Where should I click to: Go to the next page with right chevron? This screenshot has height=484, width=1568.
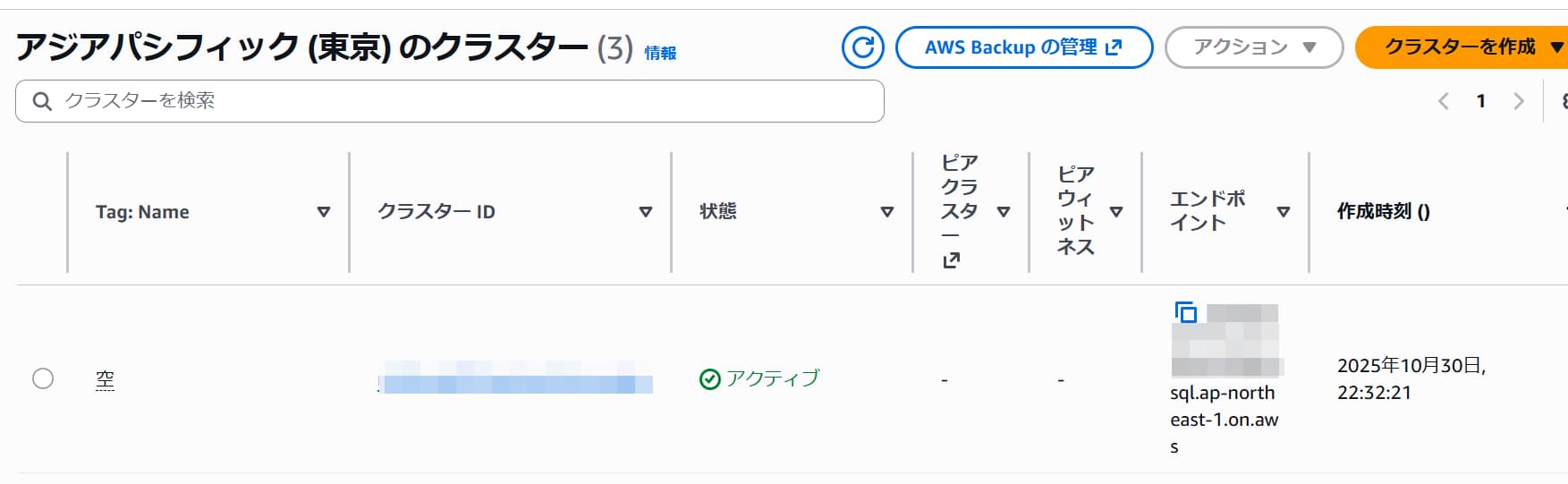1518,101
